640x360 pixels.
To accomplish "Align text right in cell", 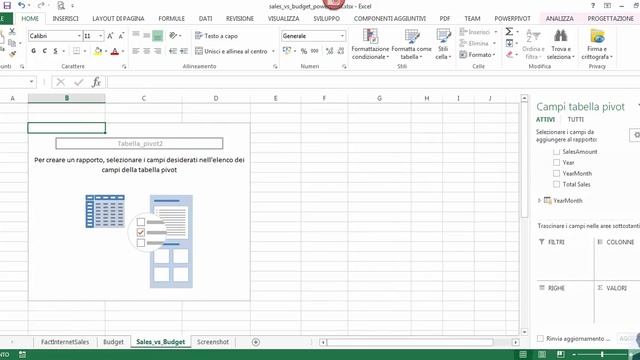I will [x=157, y=51].
